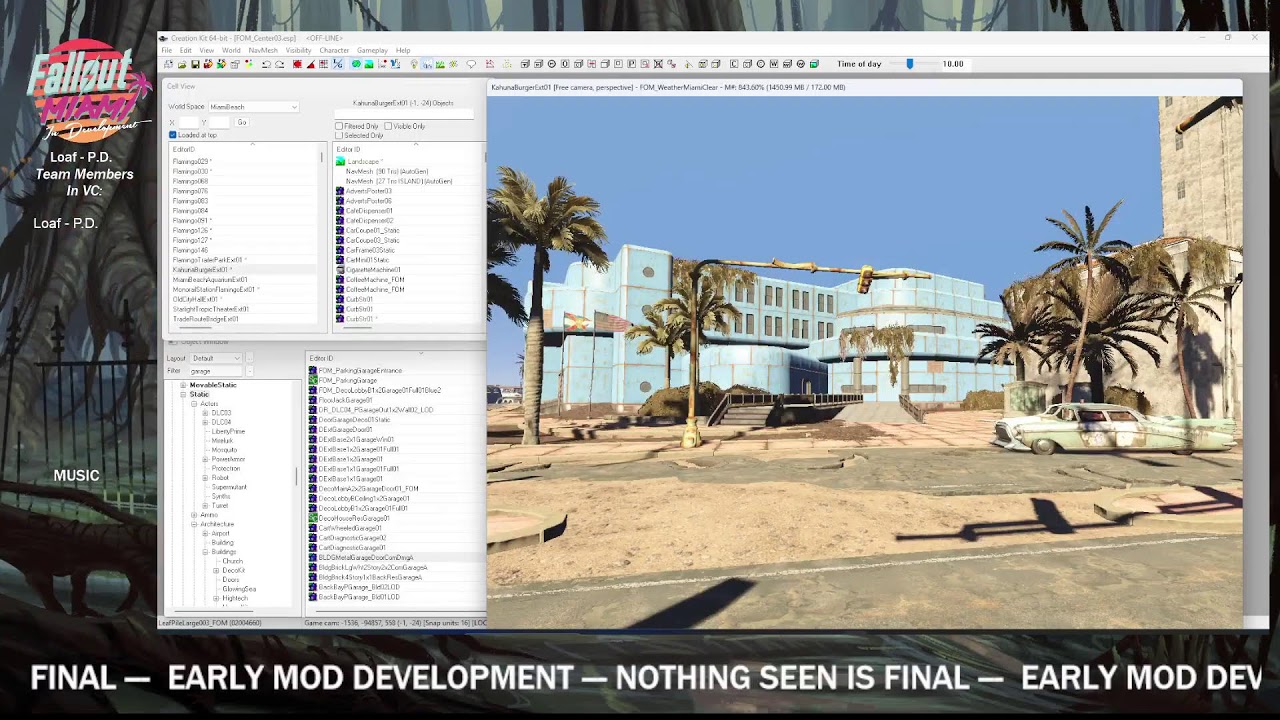Select the CarFrame03Static object row
Viewport: 1280px width, 720px height.
pos(370,250)
